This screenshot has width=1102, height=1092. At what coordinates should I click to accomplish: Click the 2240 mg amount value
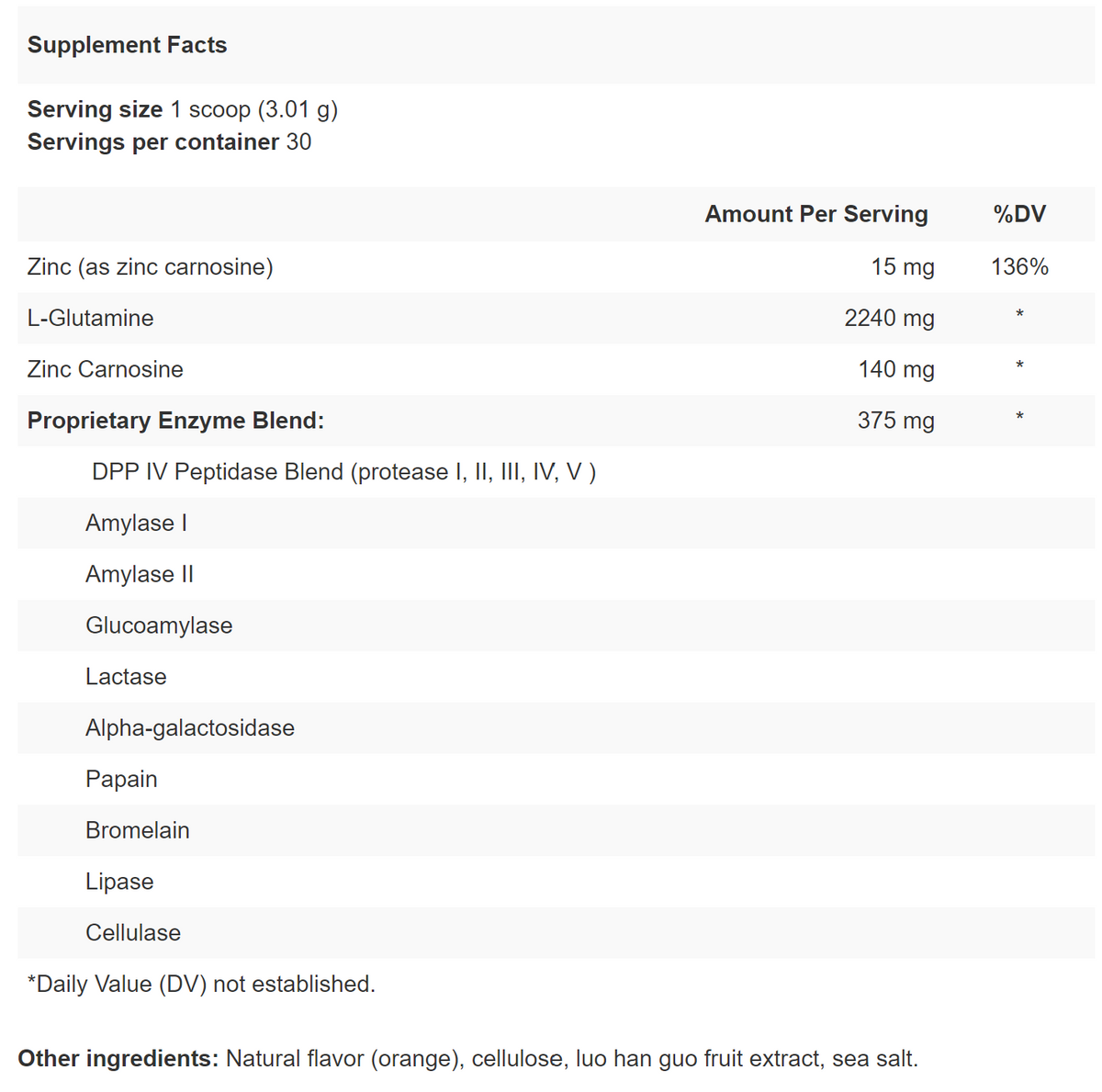point(888,319)
